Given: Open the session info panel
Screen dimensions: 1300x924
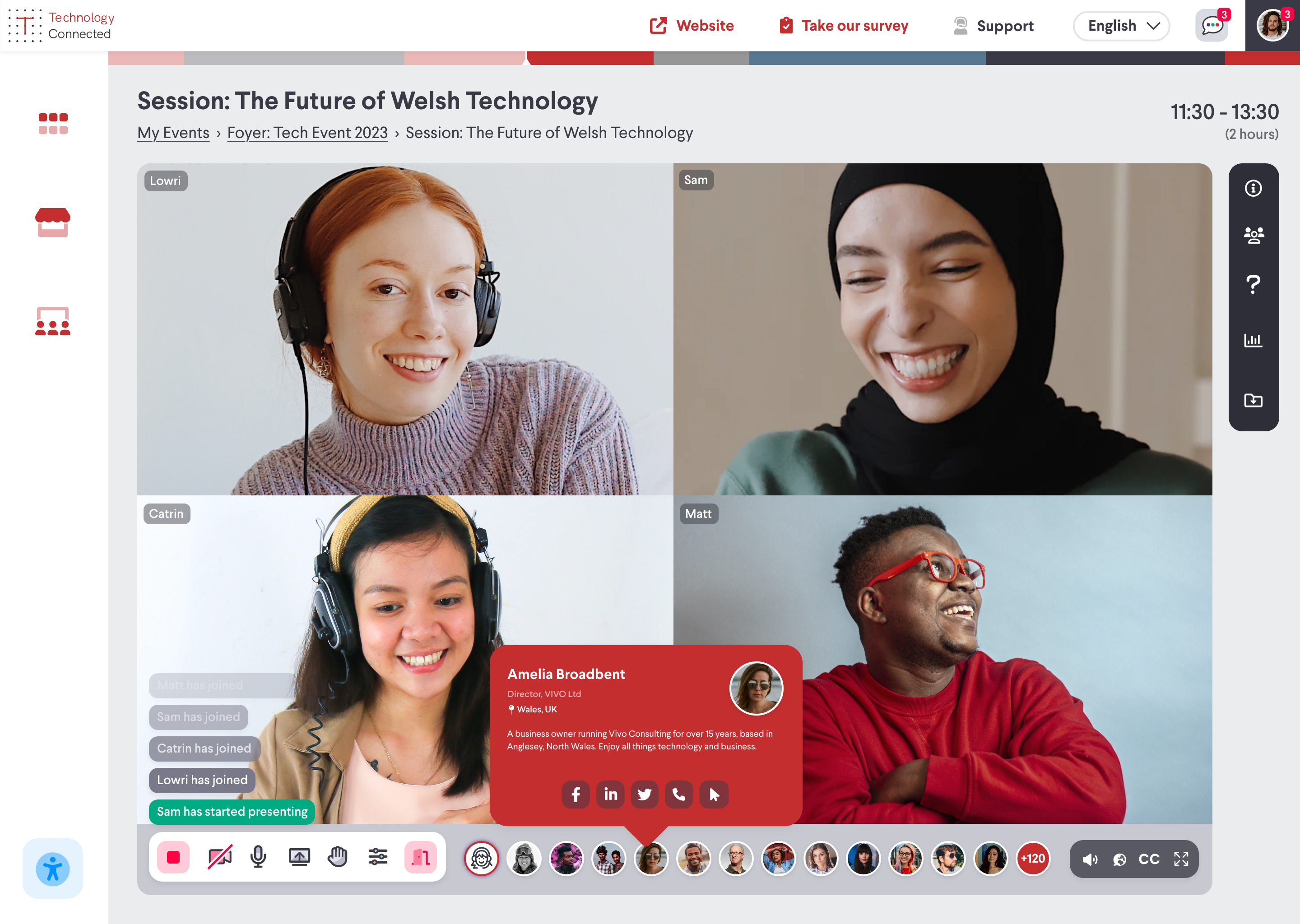Looking at the screenshot, I should coord(1253,188).
